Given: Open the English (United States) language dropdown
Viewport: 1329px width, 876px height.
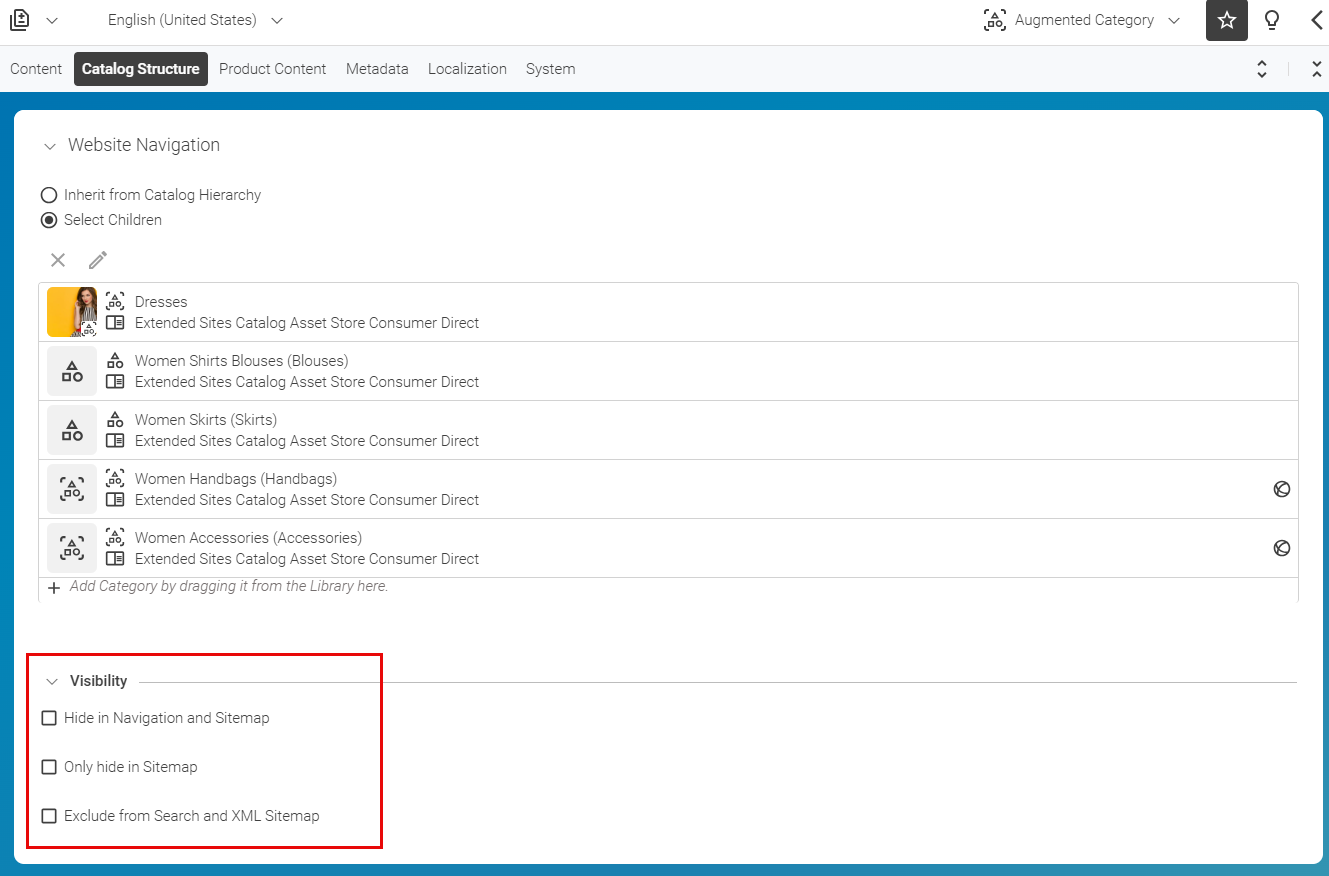Looking at the screenshot, I should (x=195, y=20).
